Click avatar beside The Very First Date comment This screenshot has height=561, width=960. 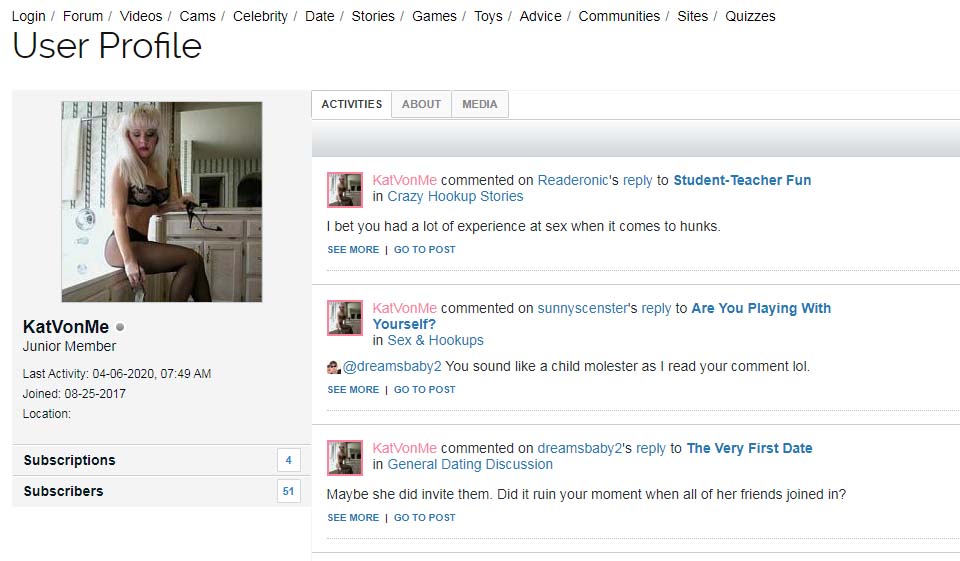pos(345,457)
